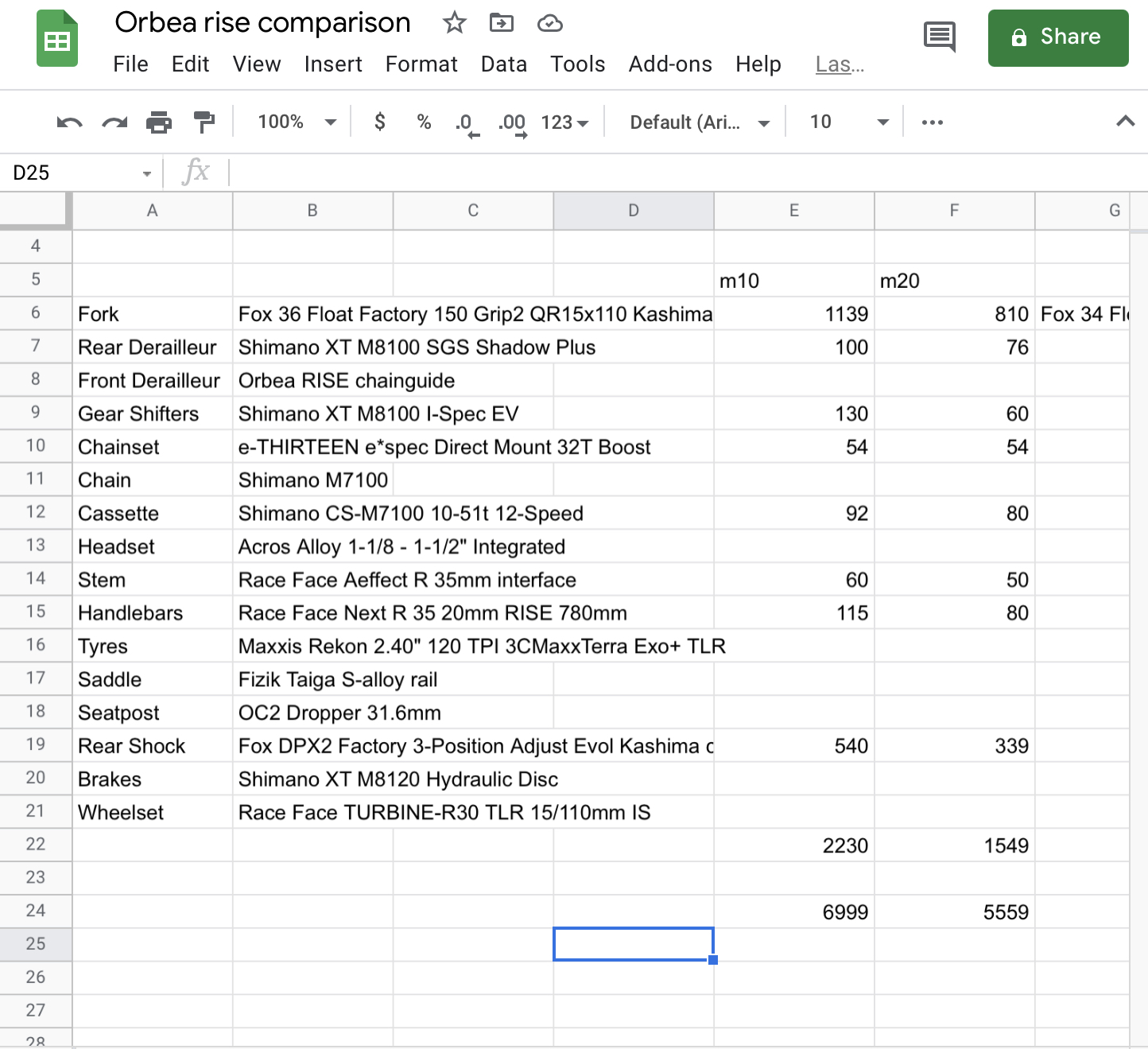The image size is (1148, 1049).
Task: Format as currency
Action: 380,122
